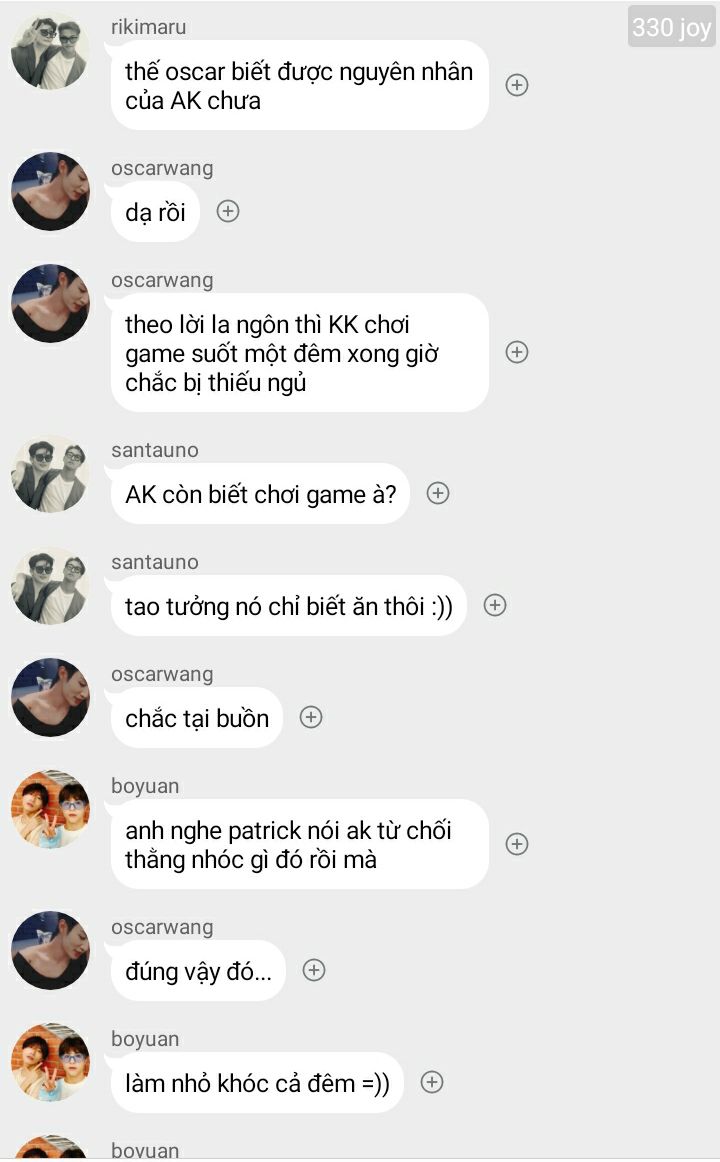Open oscarwang's avatar beside "dạ rồi"
This screenshot has height=1162, width=720.
(50, 191)
